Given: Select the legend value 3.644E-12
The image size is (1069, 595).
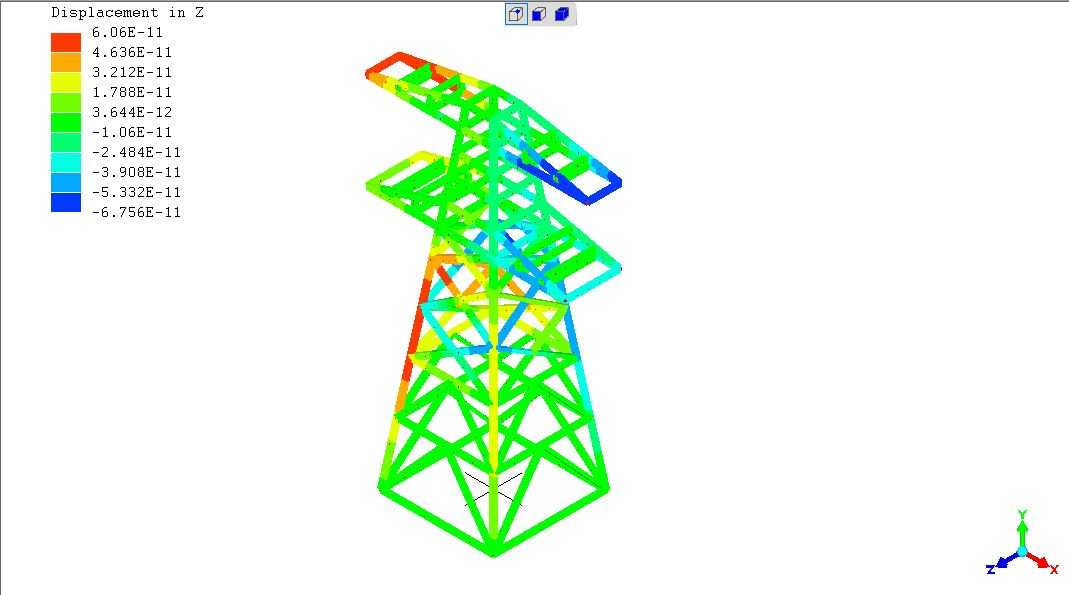Looking at the screenshot, I should pos(132,112).
